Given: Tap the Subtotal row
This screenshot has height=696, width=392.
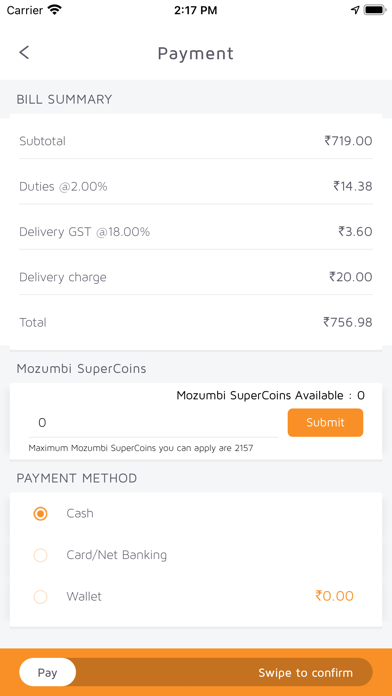Looking at the screenshot, I should click(x=196, y=141).
